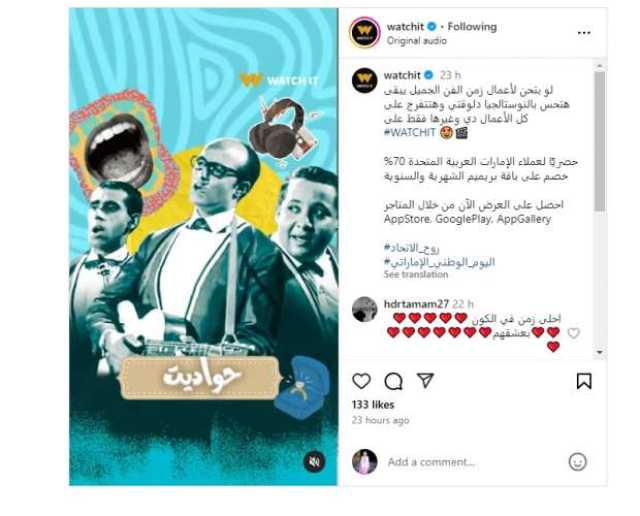The image size is (640, 516).
Task: Share the post via paper plane icon
Action: pyautogui.click(x=425, y=380)
